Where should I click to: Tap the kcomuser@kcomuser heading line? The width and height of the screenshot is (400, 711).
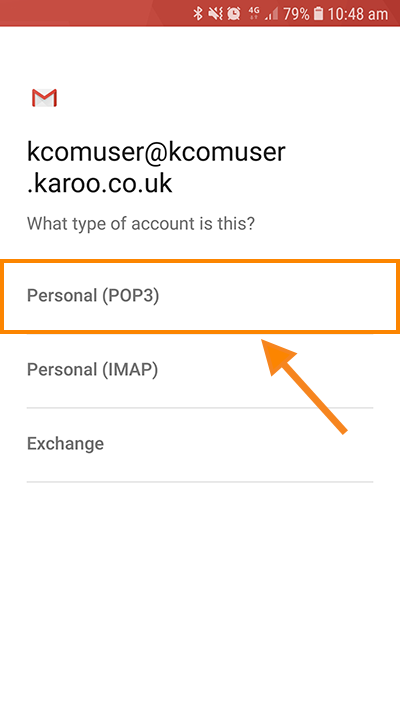tap(156, 151)
